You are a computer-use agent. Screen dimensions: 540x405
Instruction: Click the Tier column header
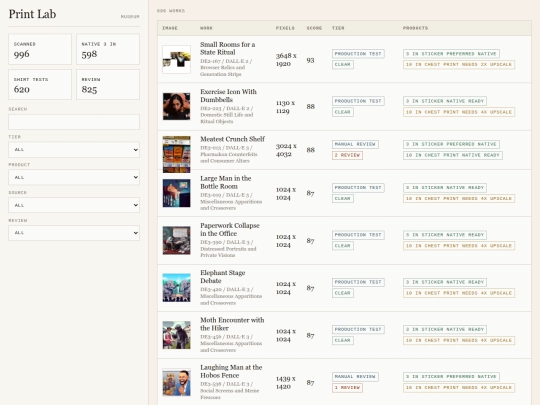pyautogui.click(x=338, y=28)
